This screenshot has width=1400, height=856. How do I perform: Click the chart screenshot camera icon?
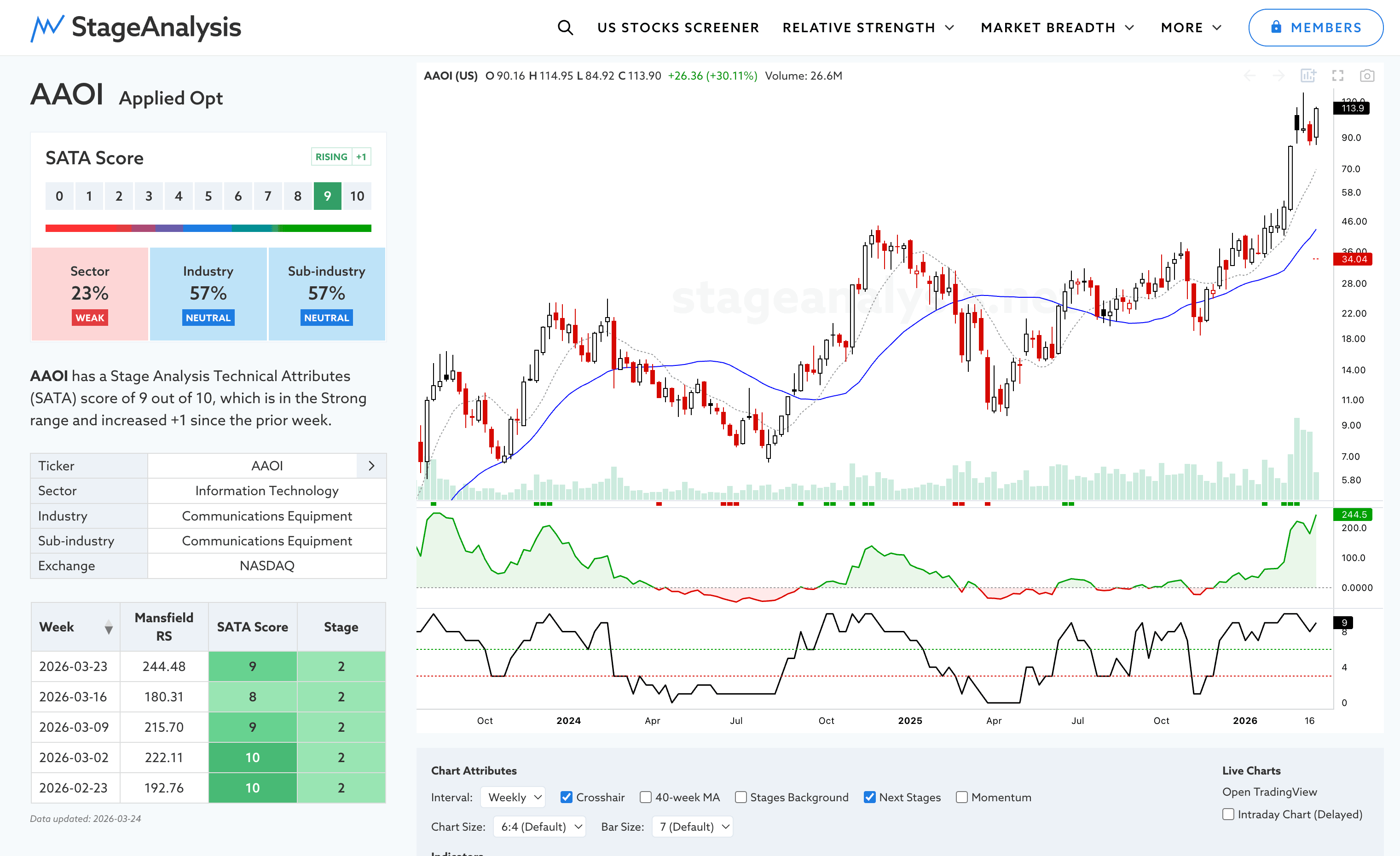pyautogui.click(x=1366, y=75)
